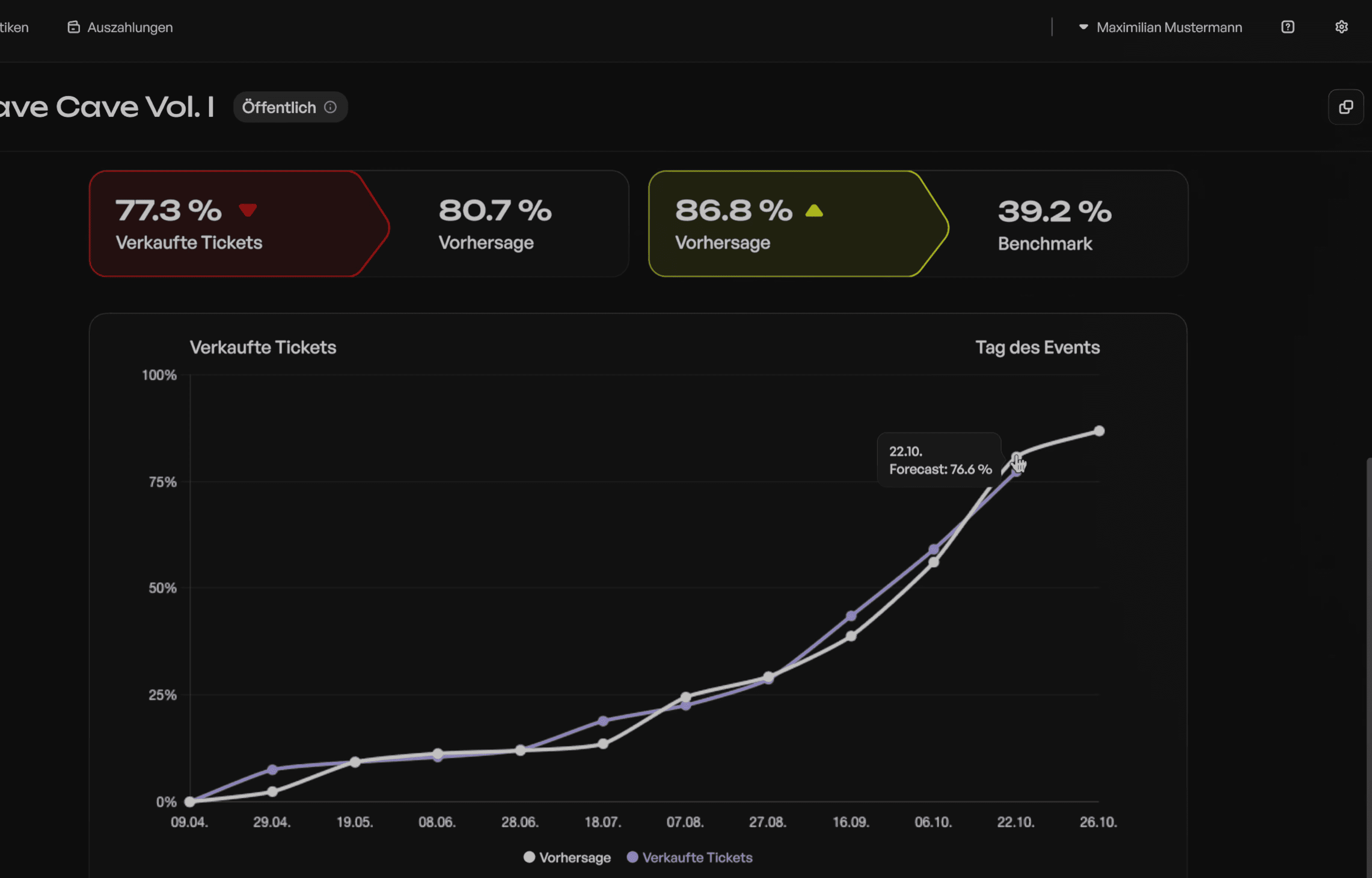This screenshot has height=878, width=1372.
Task: Click the 100% y-axis label
Action: click(x=159, y=375)
